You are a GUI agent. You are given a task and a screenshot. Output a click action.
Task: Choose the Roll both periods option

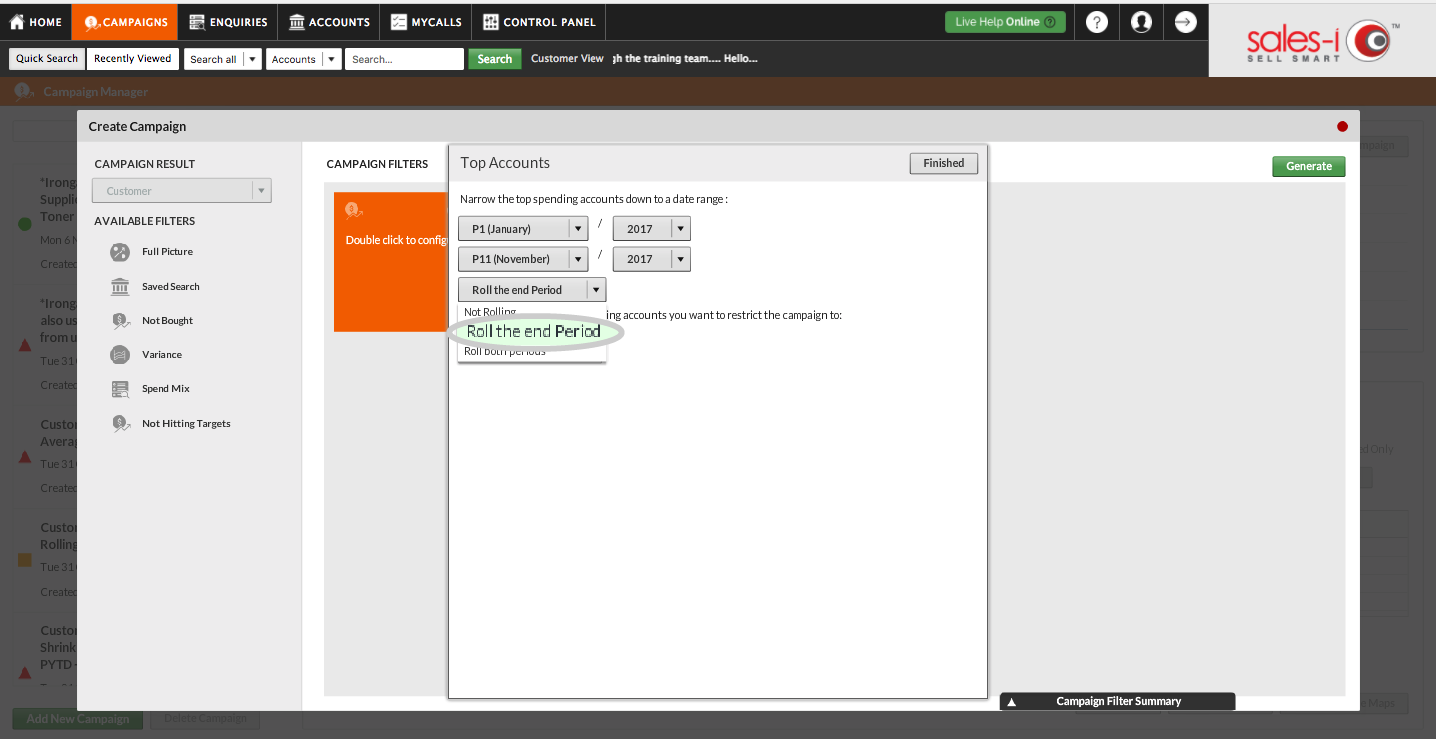pos(505,352)
